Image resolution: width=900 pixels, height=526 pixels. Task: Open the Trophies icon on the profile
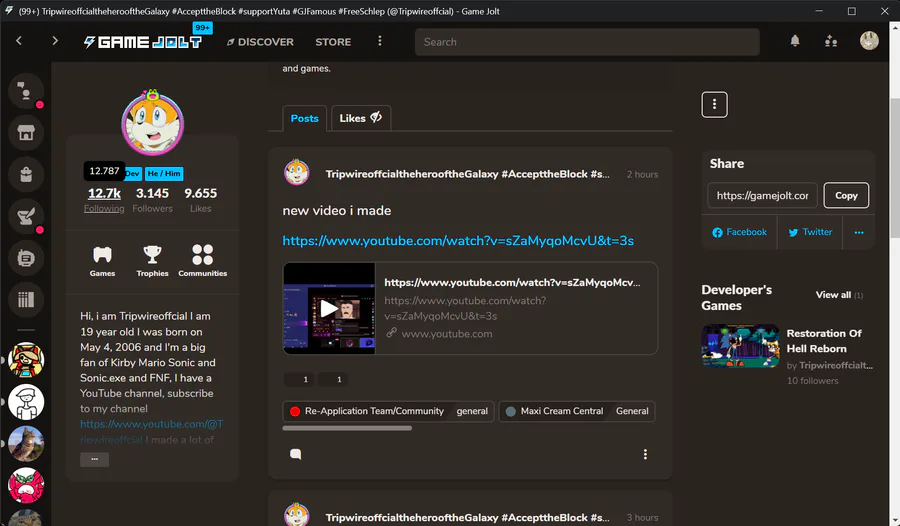tap(152, 261)
